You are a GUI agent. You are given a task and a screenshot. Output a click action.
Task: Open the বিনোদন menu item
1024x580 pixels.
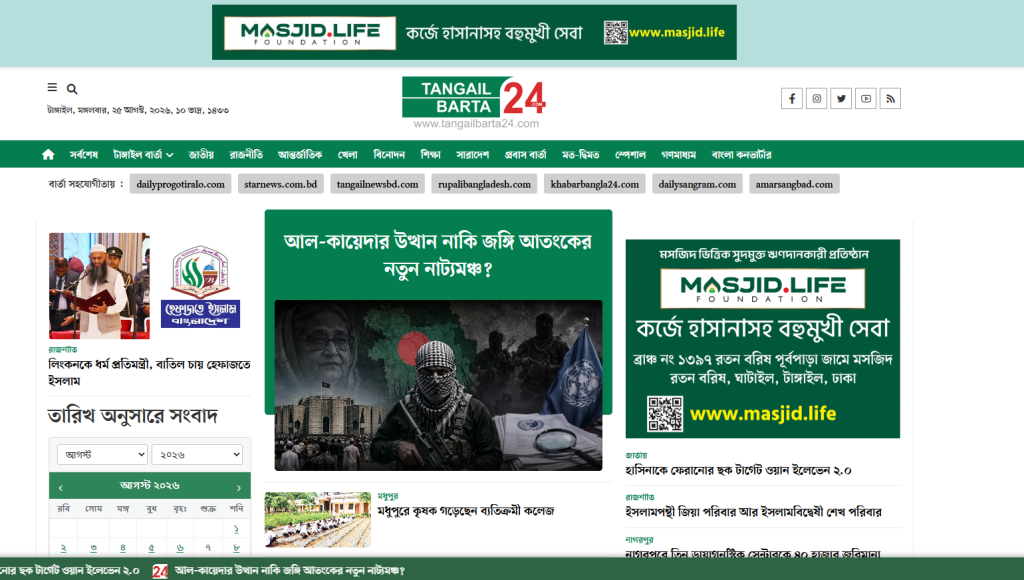389,155
